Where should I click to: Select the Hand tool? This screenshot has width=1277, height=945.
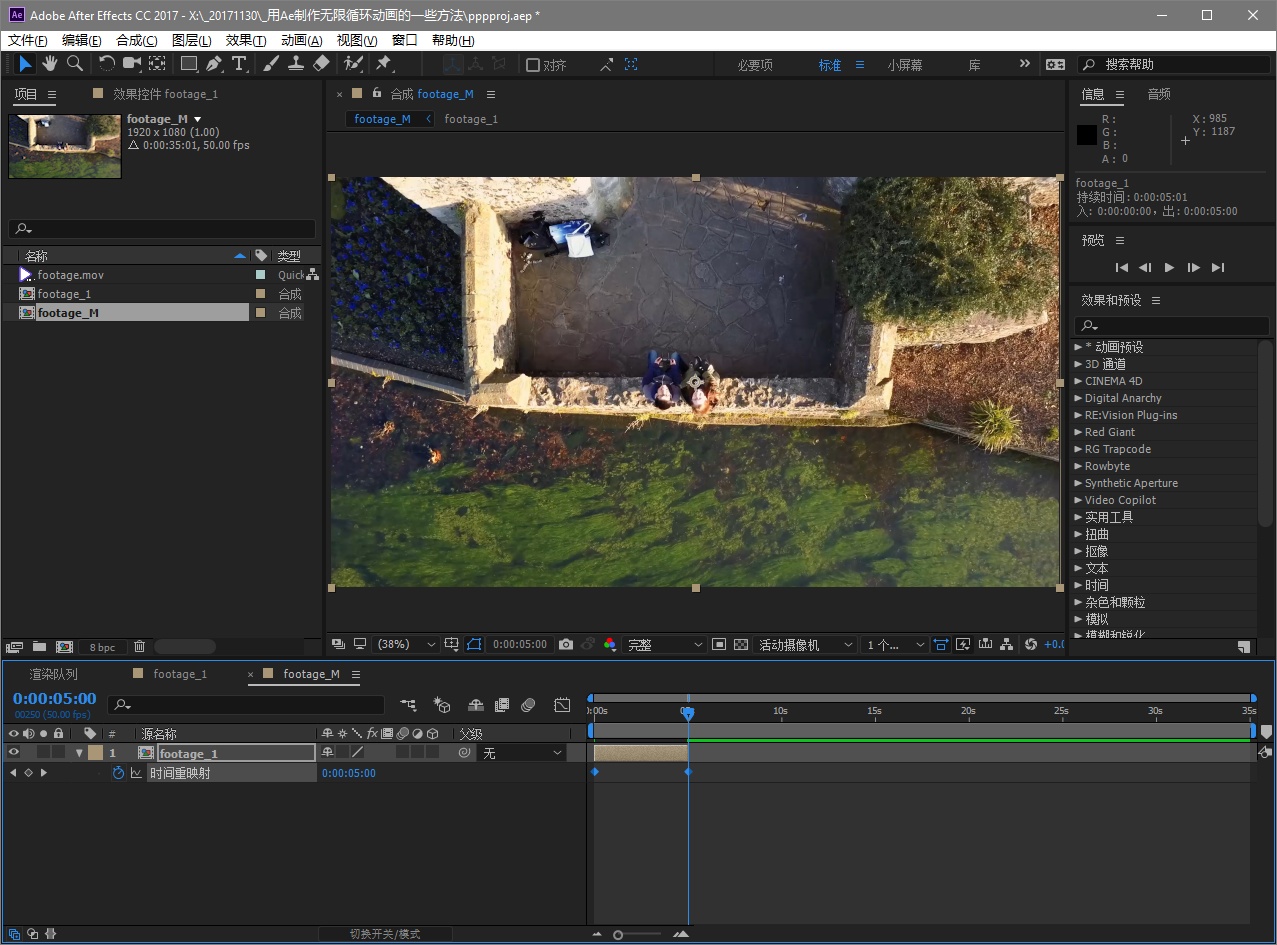49,64
